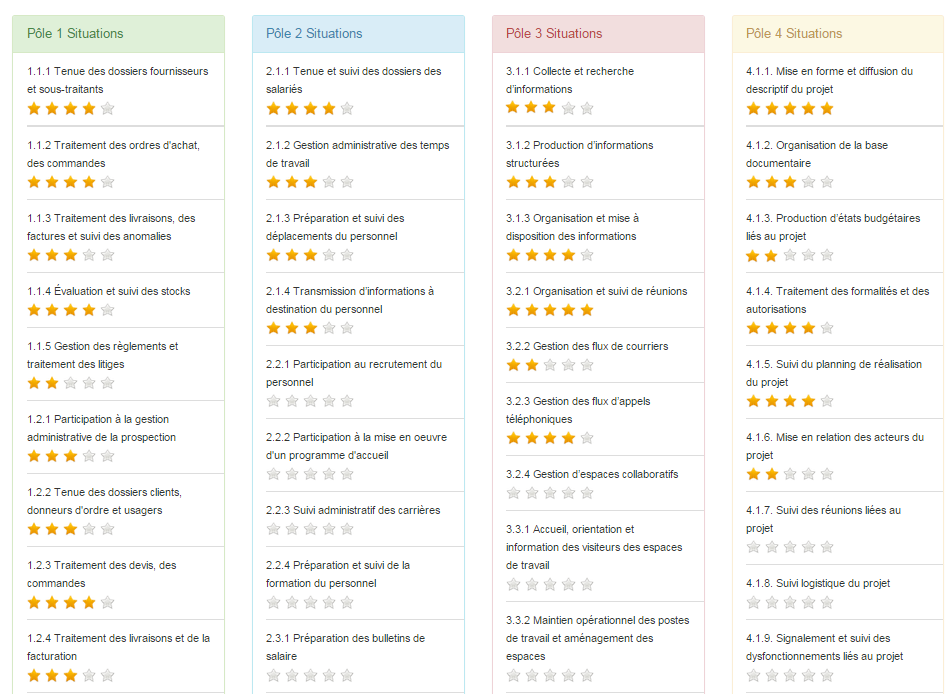Select Pôle 2 Situations panel header
This screenshot has height=694, width=950.
(359, 34)
